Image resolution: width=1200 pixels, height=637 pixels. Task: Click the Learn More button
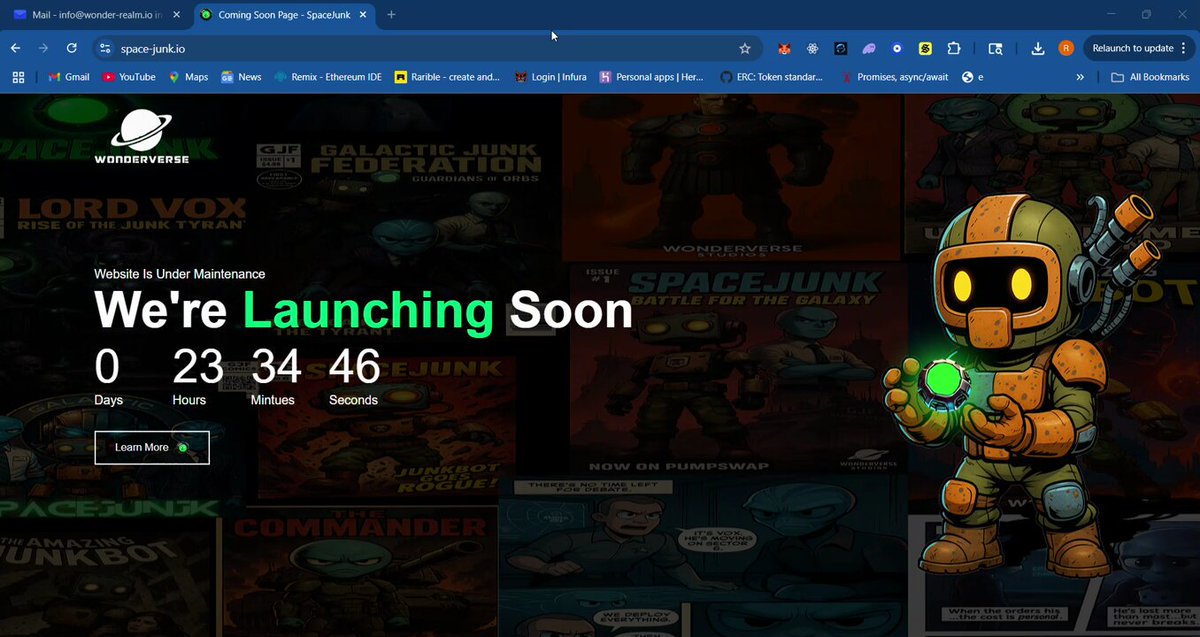(x=152, y=447)
